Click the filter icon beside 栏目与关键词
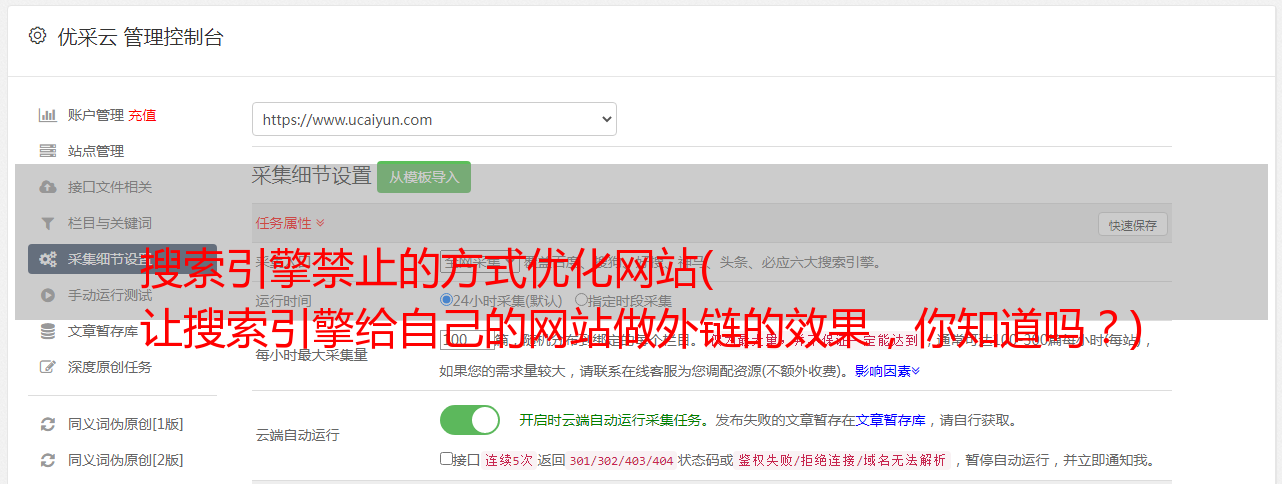 (47, 223)
